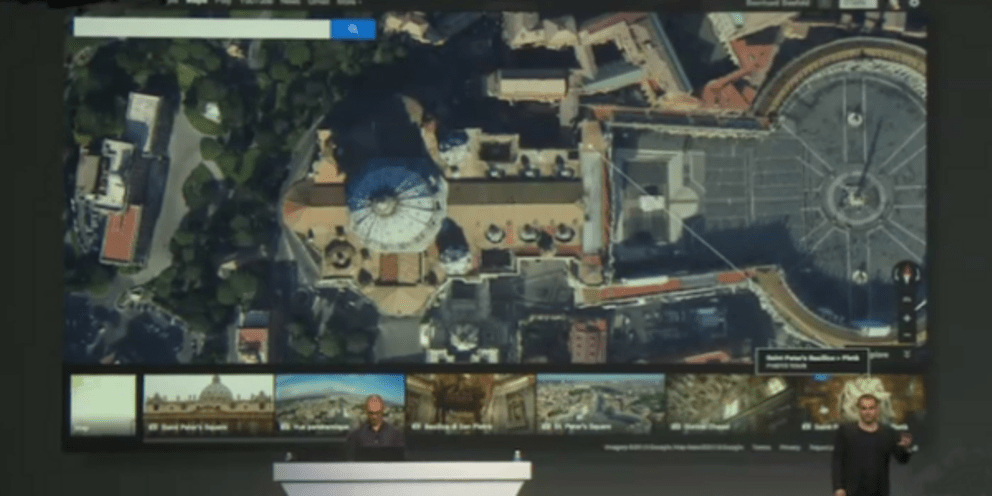This screenshot has width=992, height=496.
Task: Open the Sistine Chapel thumbnail
Action: click(x=731, y=404)
